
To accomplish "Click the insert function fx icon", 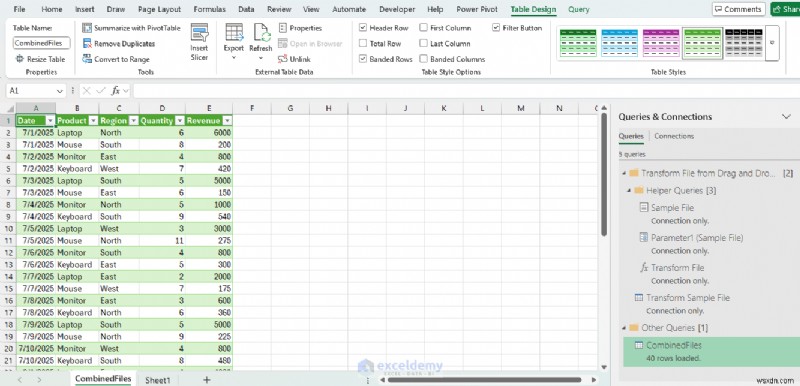I will 115,91.
